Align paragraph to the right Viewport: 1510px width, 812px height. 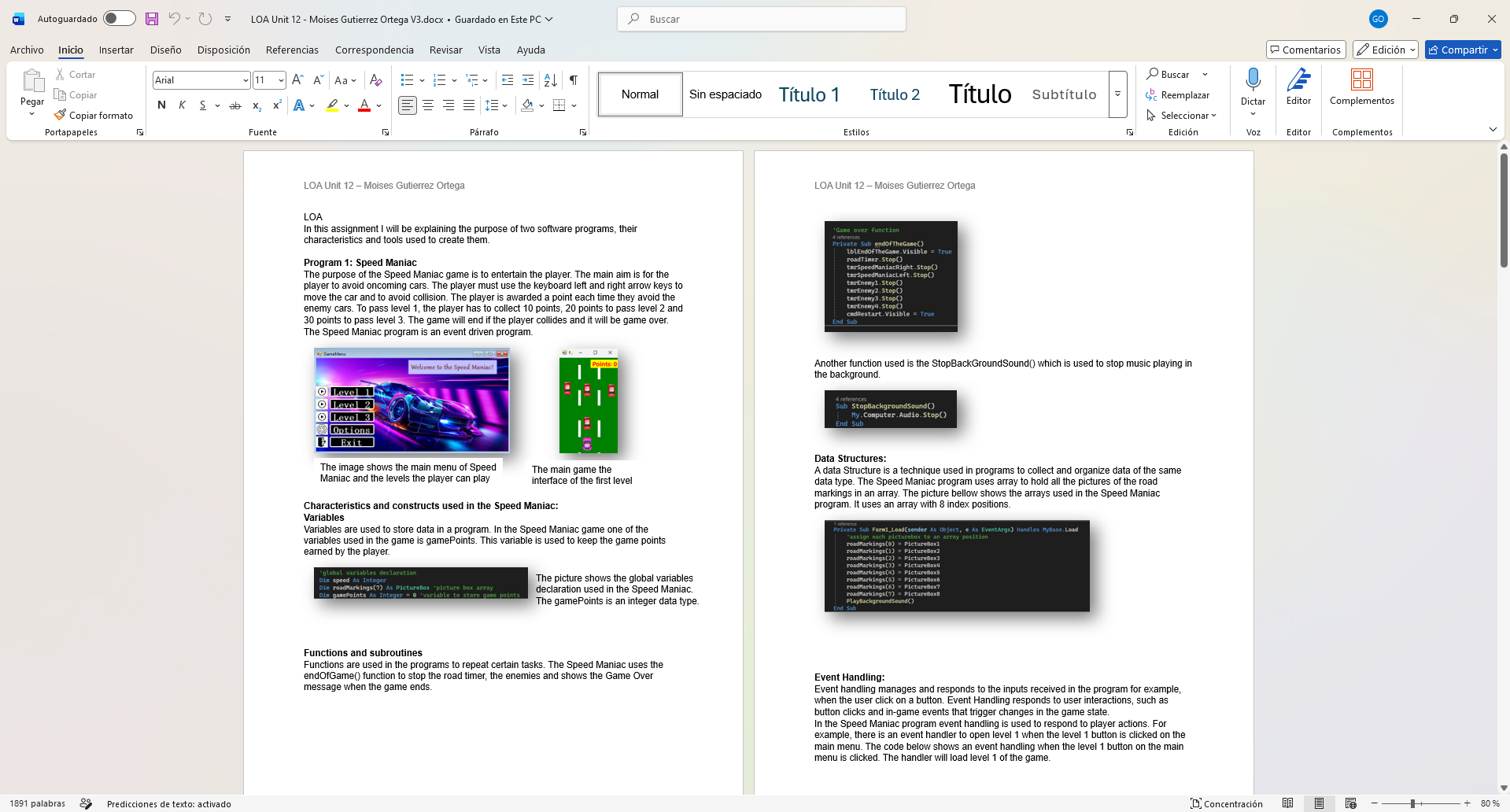pos(449,105)
